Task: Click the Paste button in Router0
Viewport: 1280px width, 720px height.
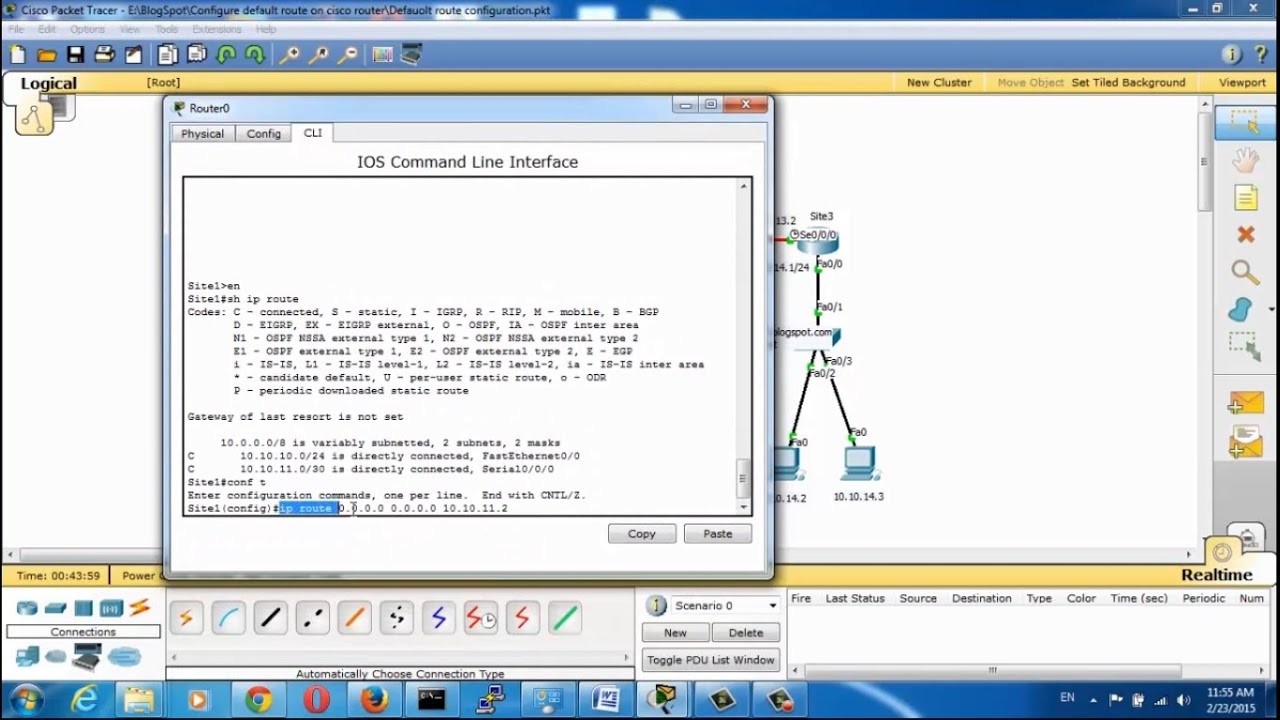Action: 718,534
